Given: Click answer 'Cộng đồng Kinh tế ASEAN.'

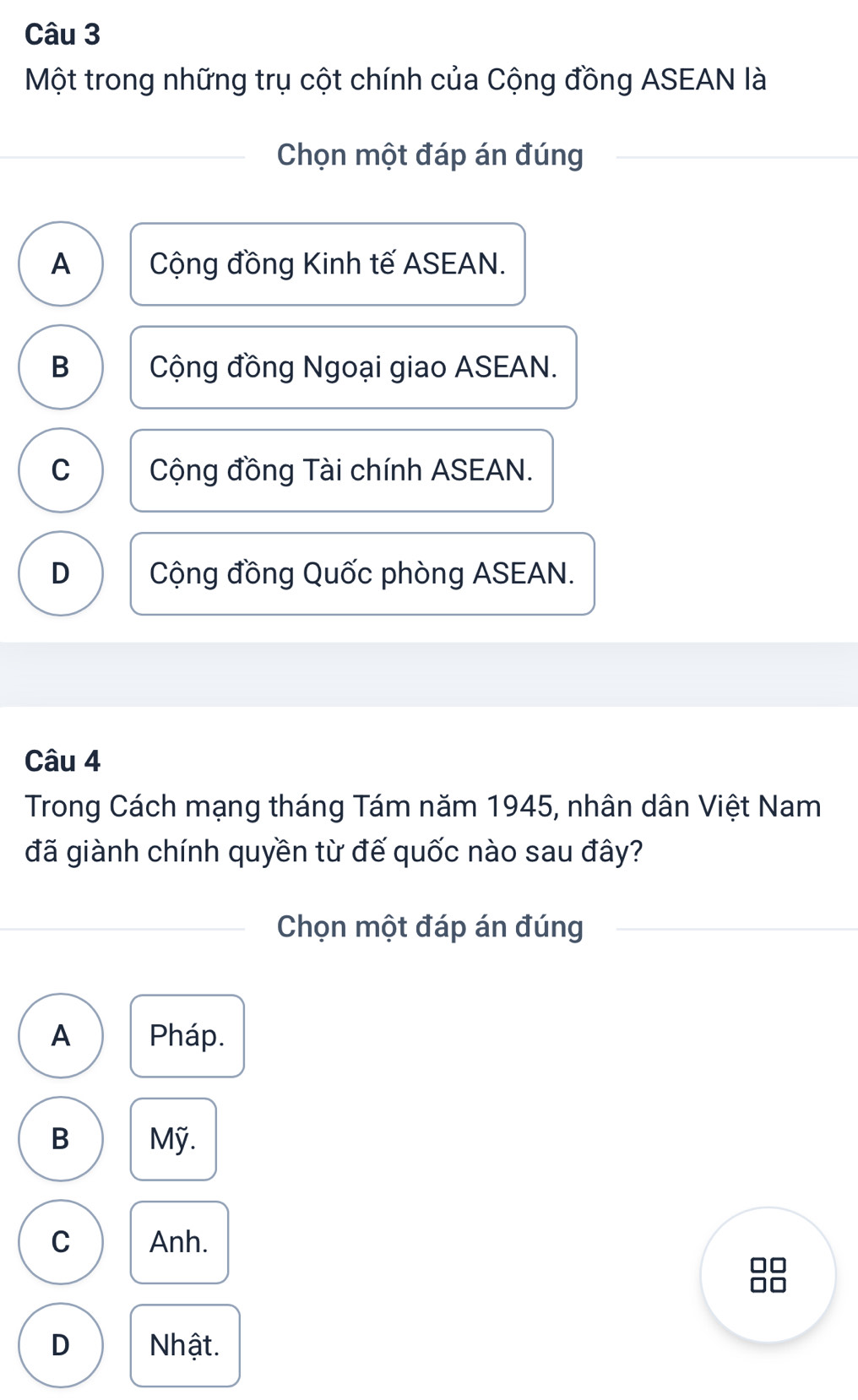Looking at the screenshot, I should [x=328, y=264].
